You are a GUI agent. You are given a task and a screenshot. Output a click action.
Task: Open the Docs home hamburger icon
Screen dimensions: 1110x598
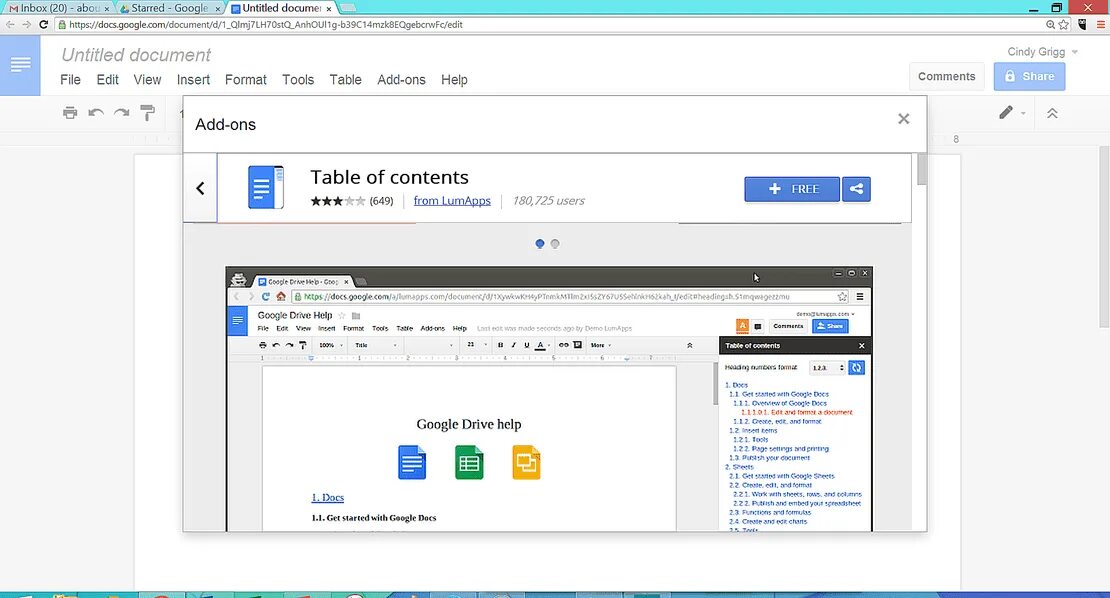tap(20, 65)
